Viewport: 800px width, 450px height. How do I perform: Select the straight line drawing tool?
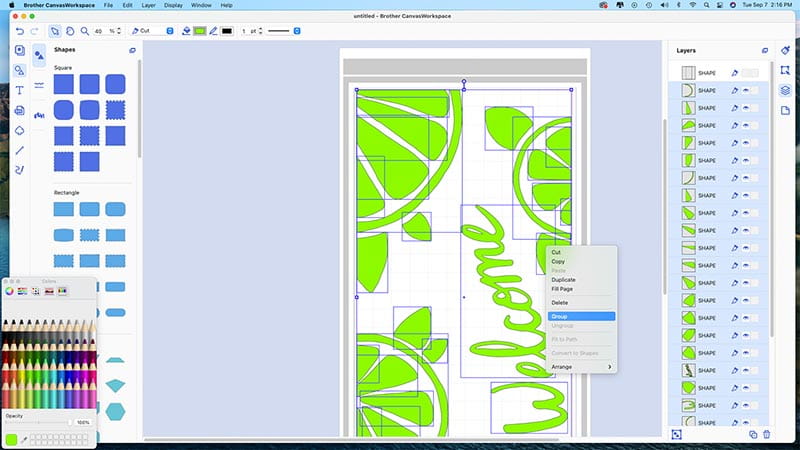[x=20, y=150]
